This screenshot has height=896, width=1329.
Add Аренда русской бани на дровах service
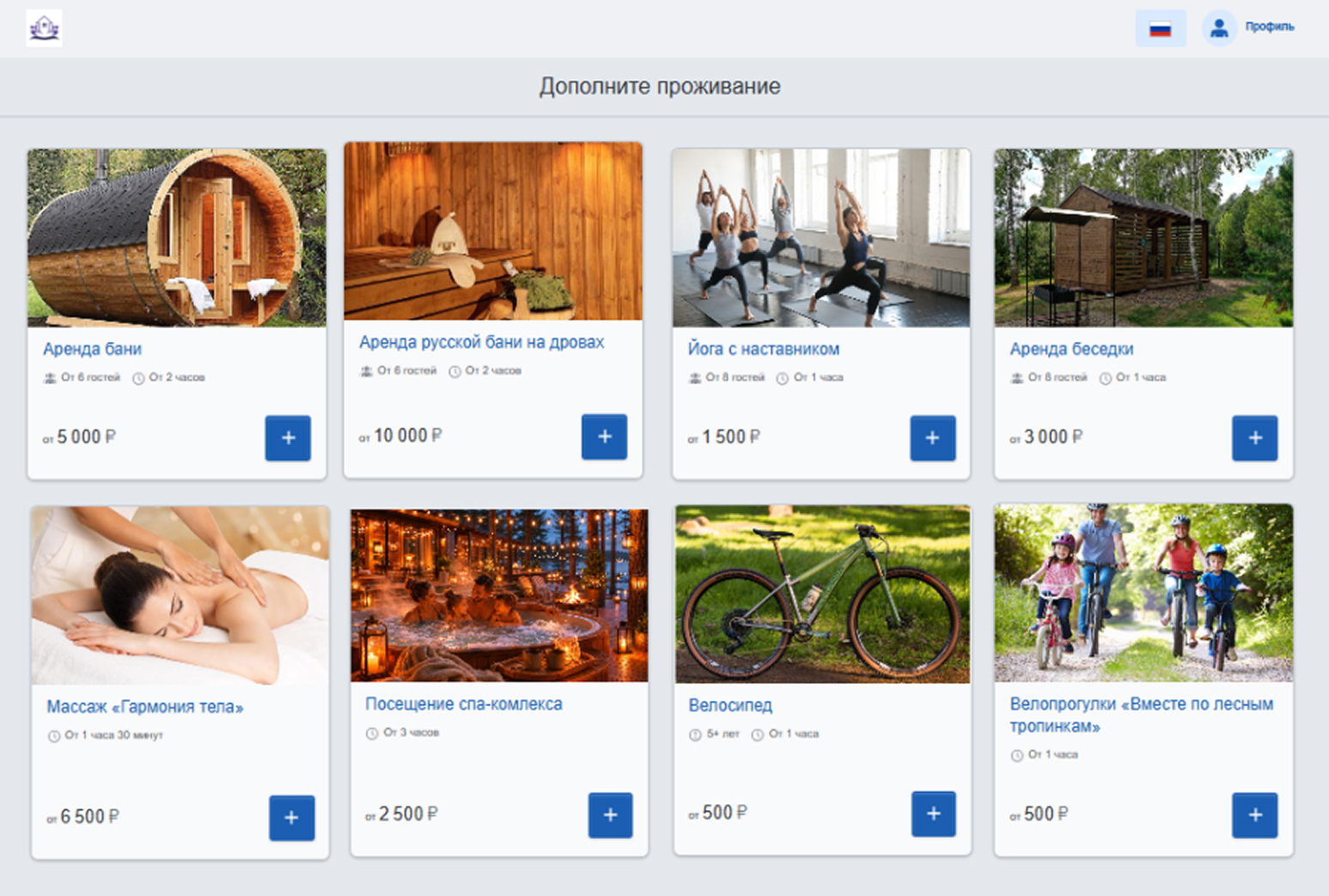coord(605,436)
